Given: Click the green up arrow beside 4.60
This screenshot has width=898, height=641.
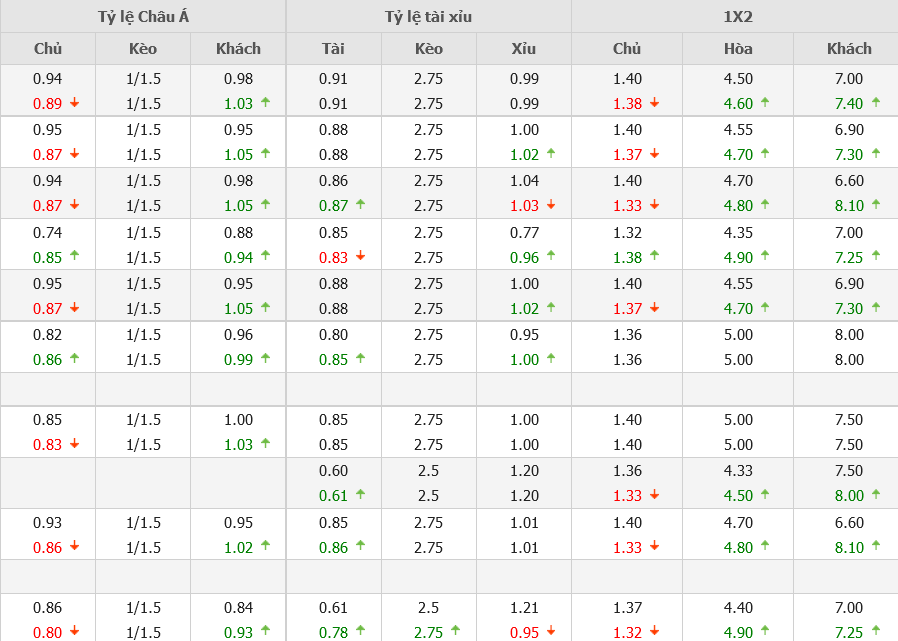Looking at the screenshot, I should pos(765,102).
